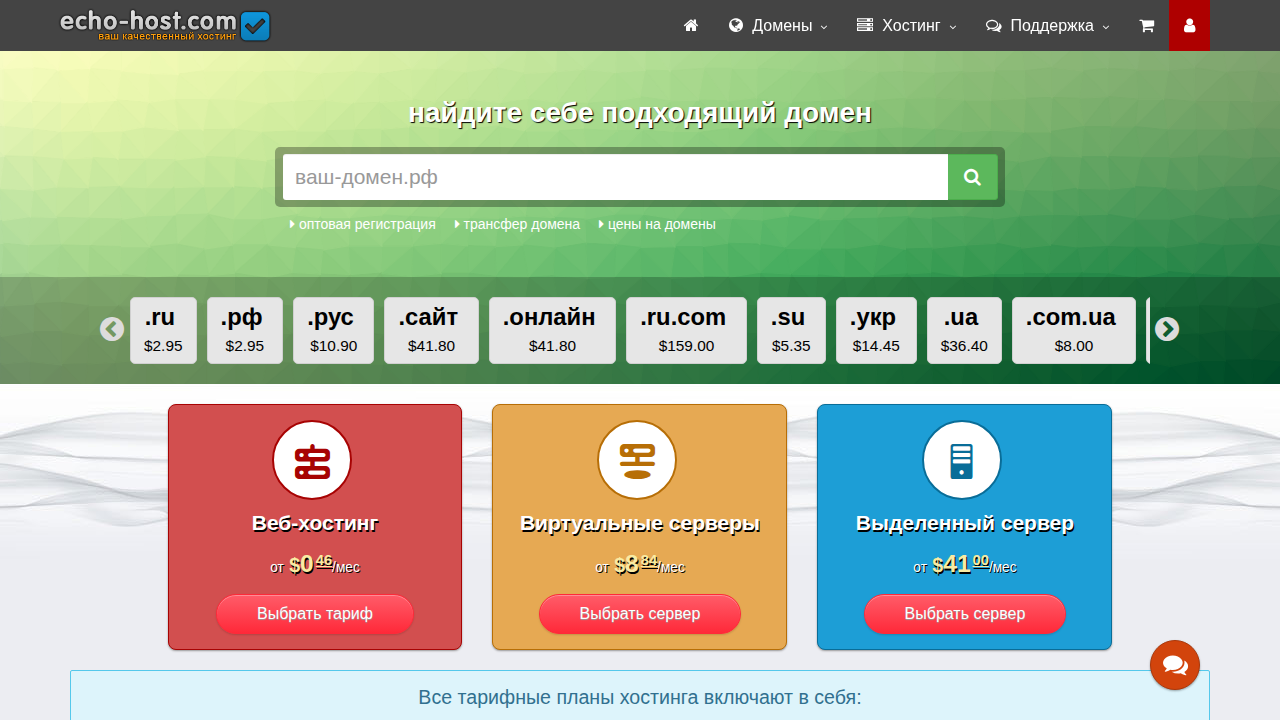The height and width of the screenshot is (720, 1280).
Task: Select the .ru domain tile
Action: (163, 330)
